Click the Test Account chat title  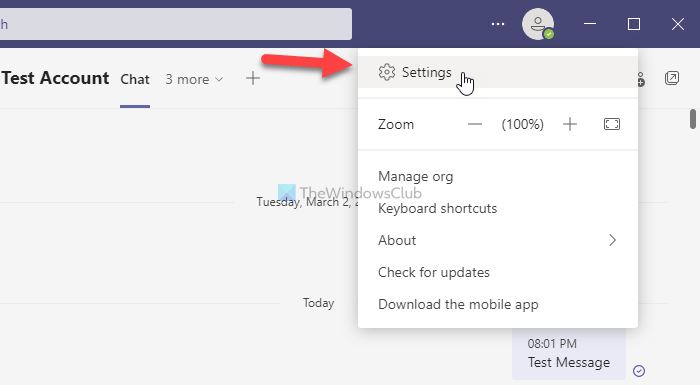(55, 78)
